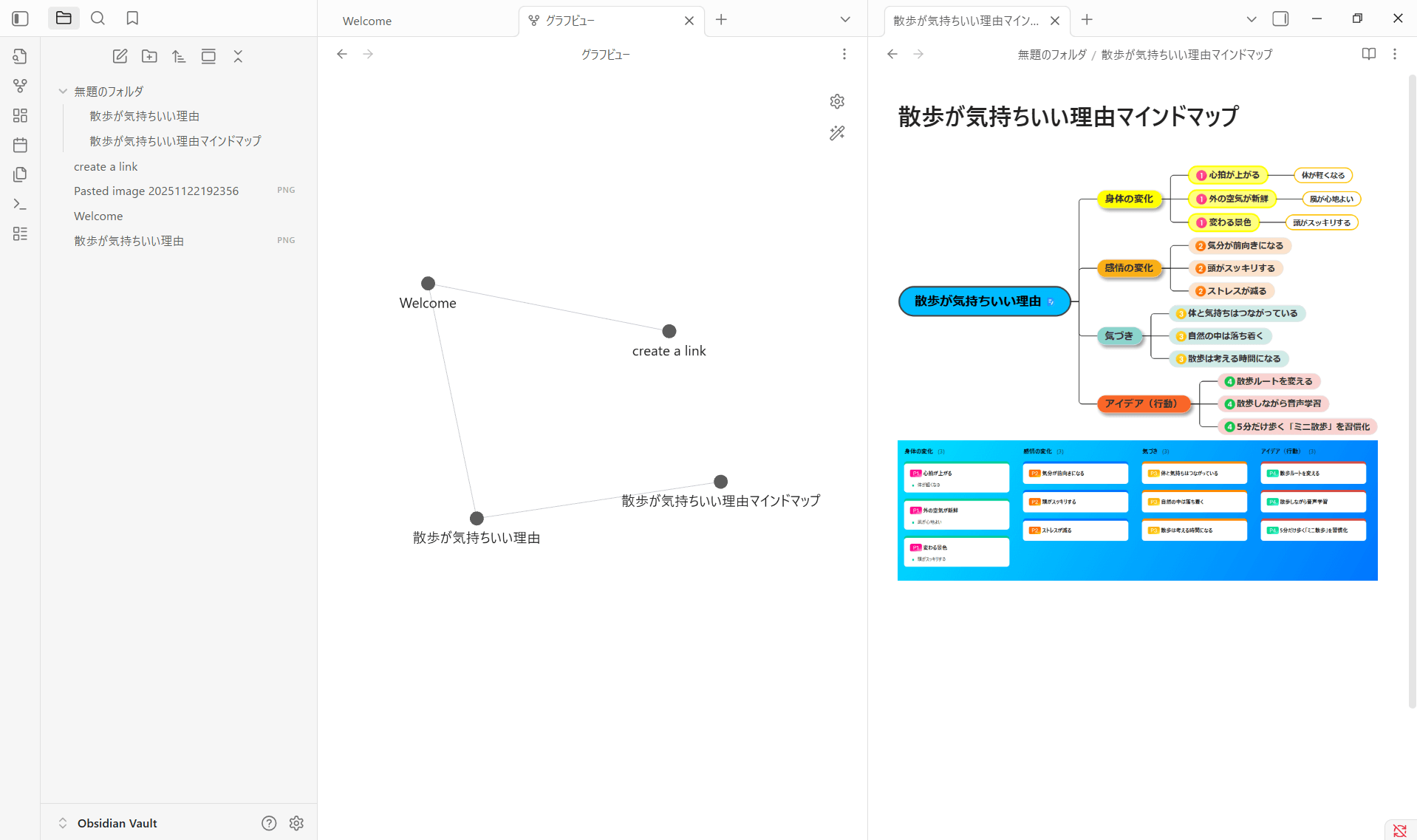The width and height of the screenshot is (1417, 840).
Task: Open graph settings gear
Action: tap(837, 101)
